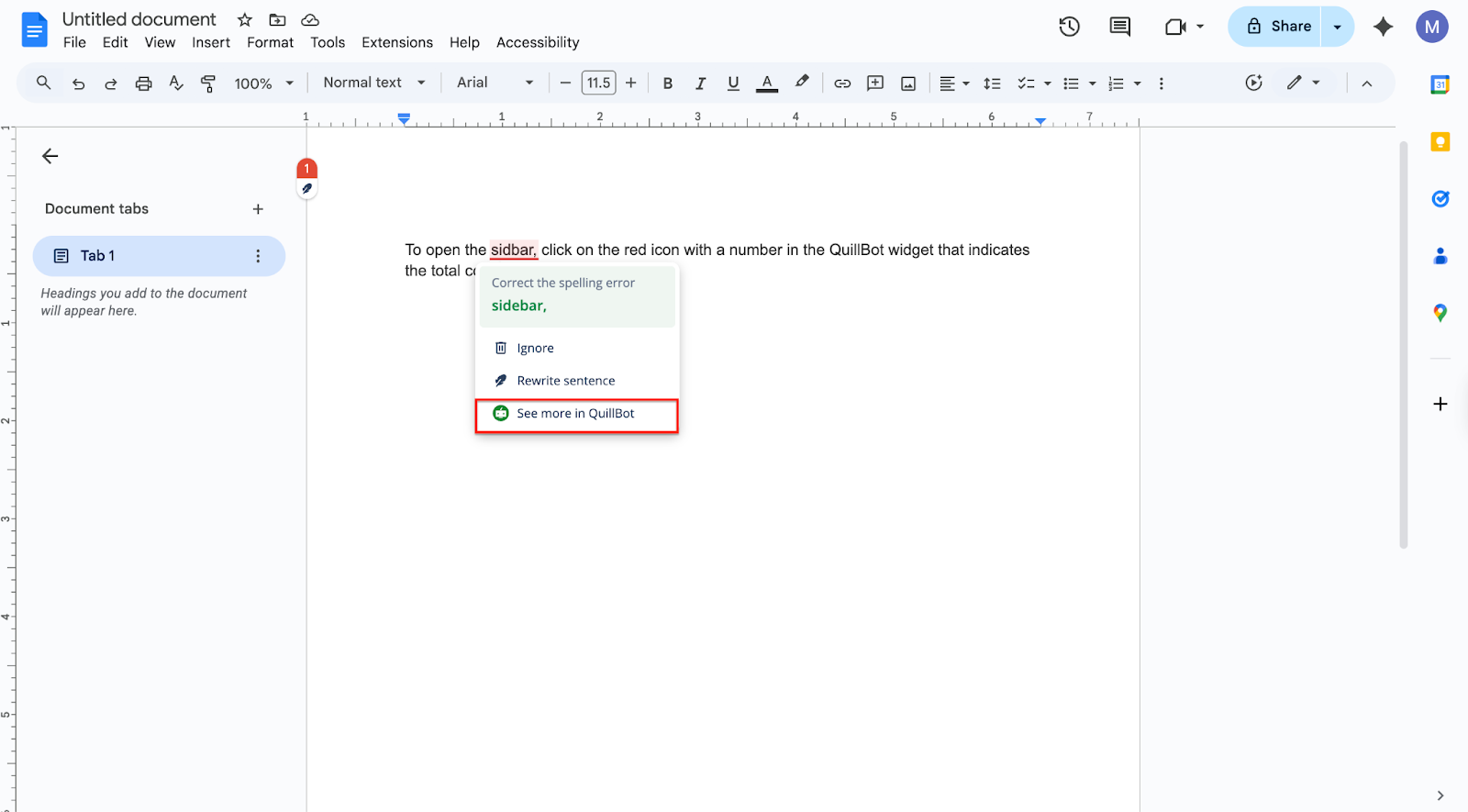The height and width of the screenshot is (812, 1468).
Task: Toggle underline formatting
Action: 733,83
